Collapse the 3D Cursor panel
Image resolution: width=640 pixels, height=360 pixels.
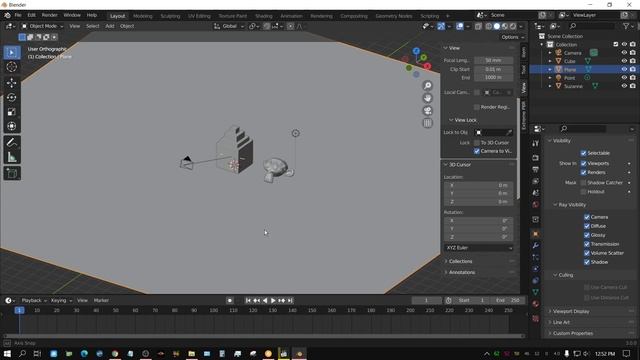pyautogui.click(x=460, y=164)
